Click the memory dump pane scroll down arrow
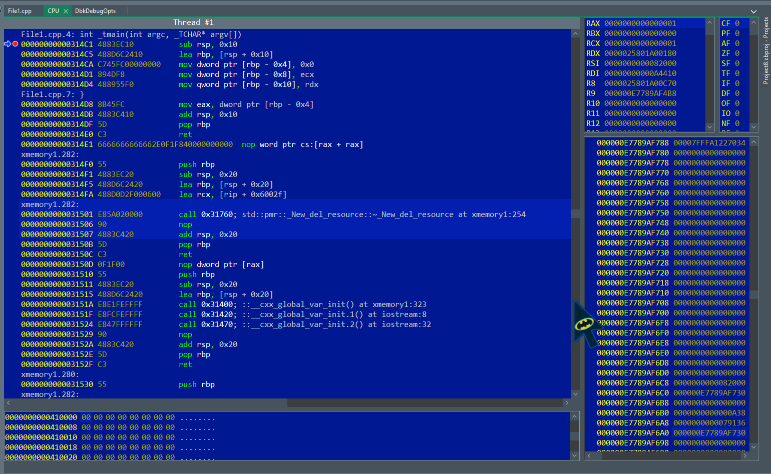 [x=574, y=456]
